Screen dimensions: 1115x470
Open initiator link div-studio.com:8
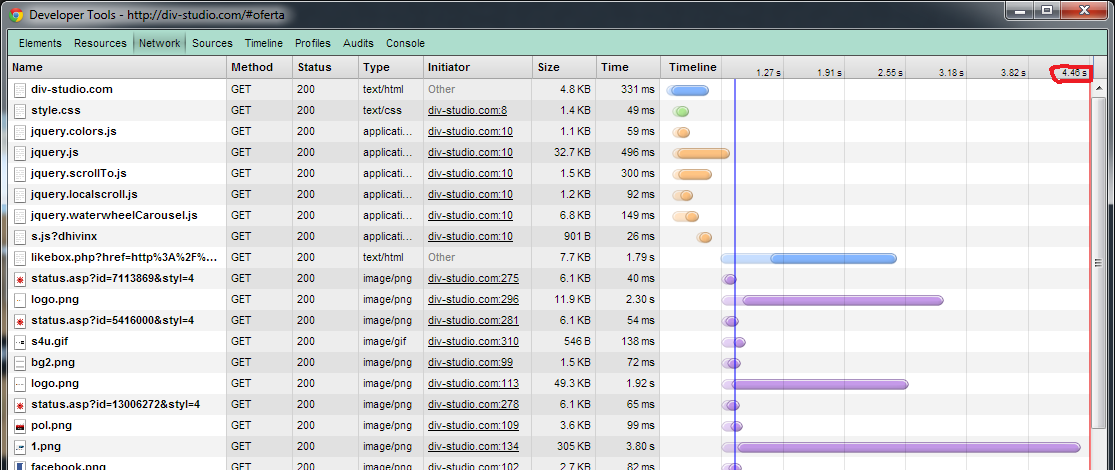[467, 111]
